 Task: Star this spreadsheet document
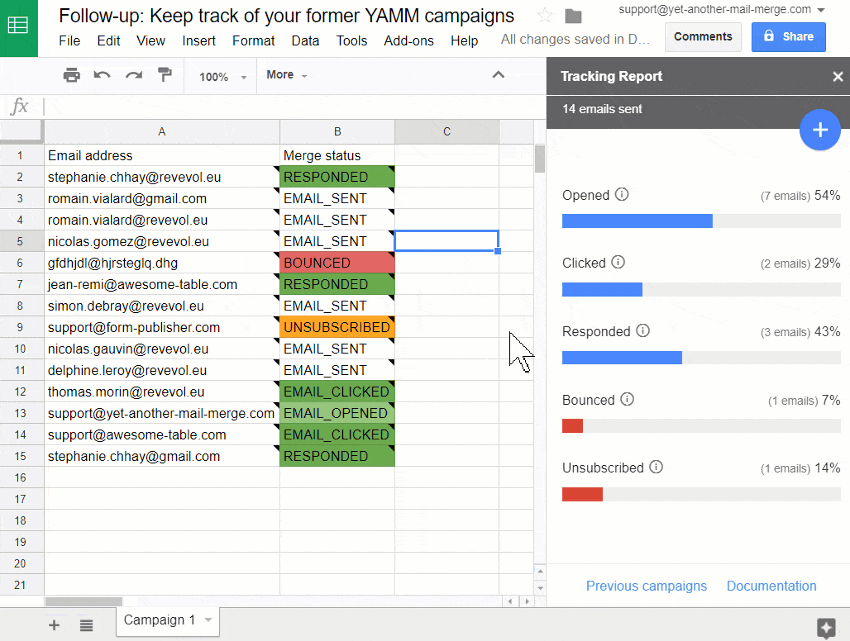pyautogui.click(x=545, y=16)
